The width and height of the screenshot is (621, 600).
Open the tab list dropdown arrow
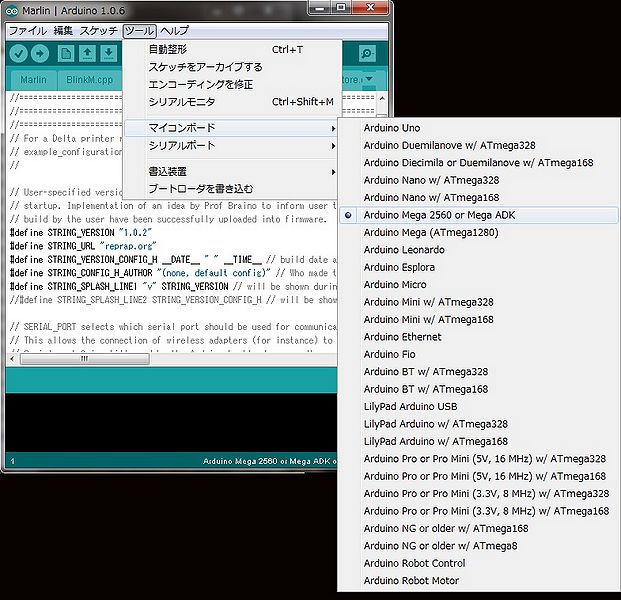(369, 79)
